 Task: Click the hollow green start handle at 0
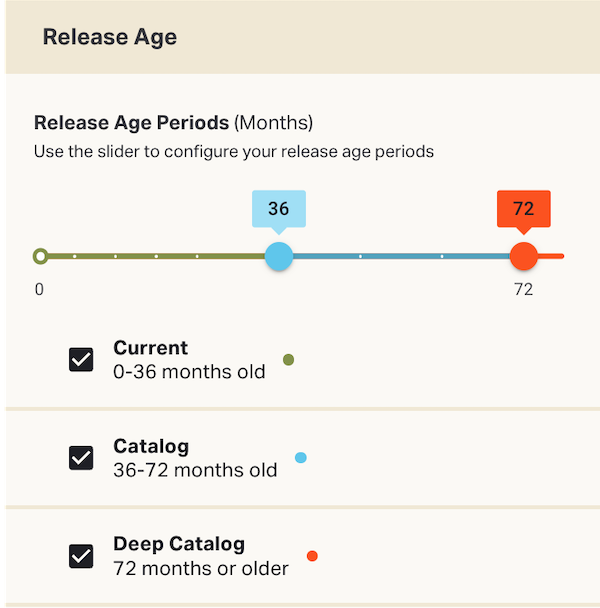40,256
